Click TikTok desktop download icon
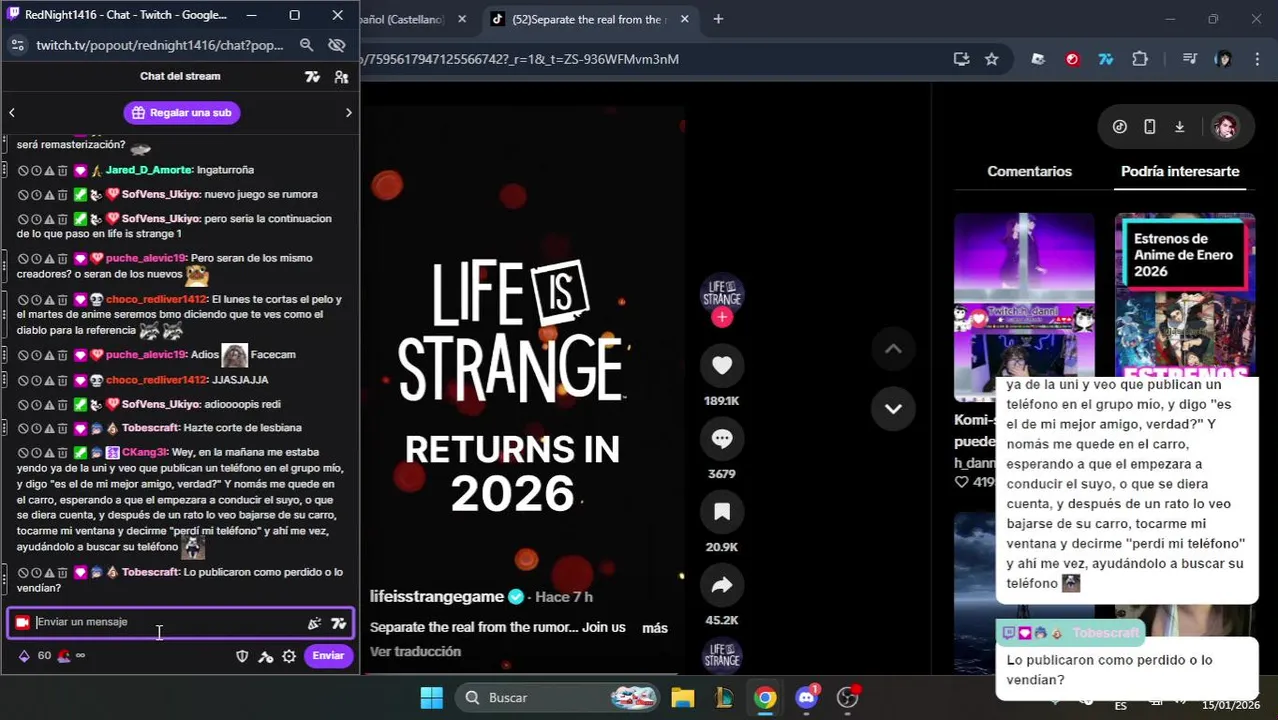This screenshot has height=720, width=1278. pyautogui.click(x=1180, y=127)
